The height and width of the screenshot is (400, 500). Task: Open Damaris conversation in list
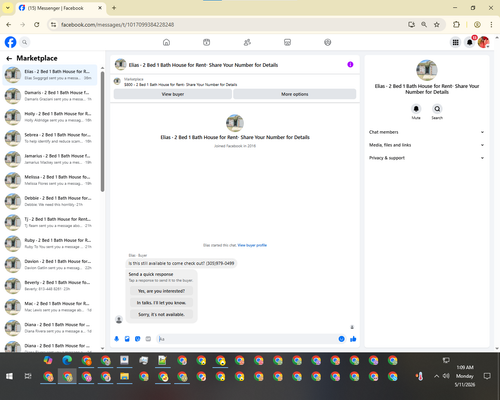[50, 96]
